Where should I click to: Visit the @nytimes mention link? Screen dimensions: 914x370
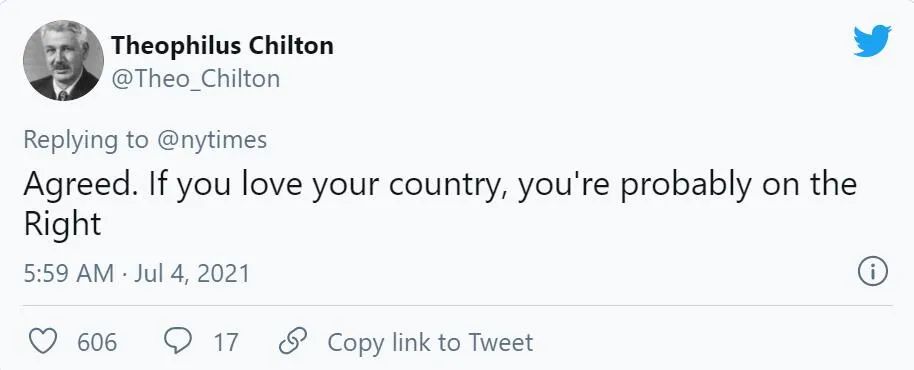[x=212, y=140]
